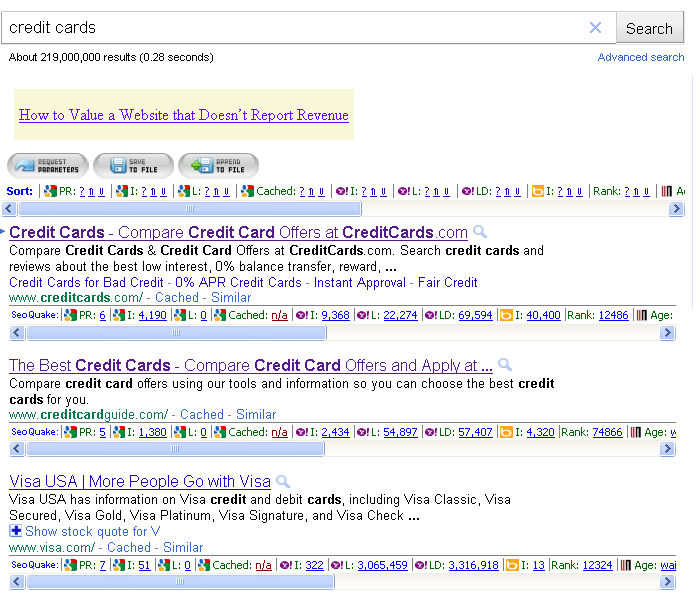Click Rank value 12324
The width and height of the screenshot is (696, 597).
[597, 565]
